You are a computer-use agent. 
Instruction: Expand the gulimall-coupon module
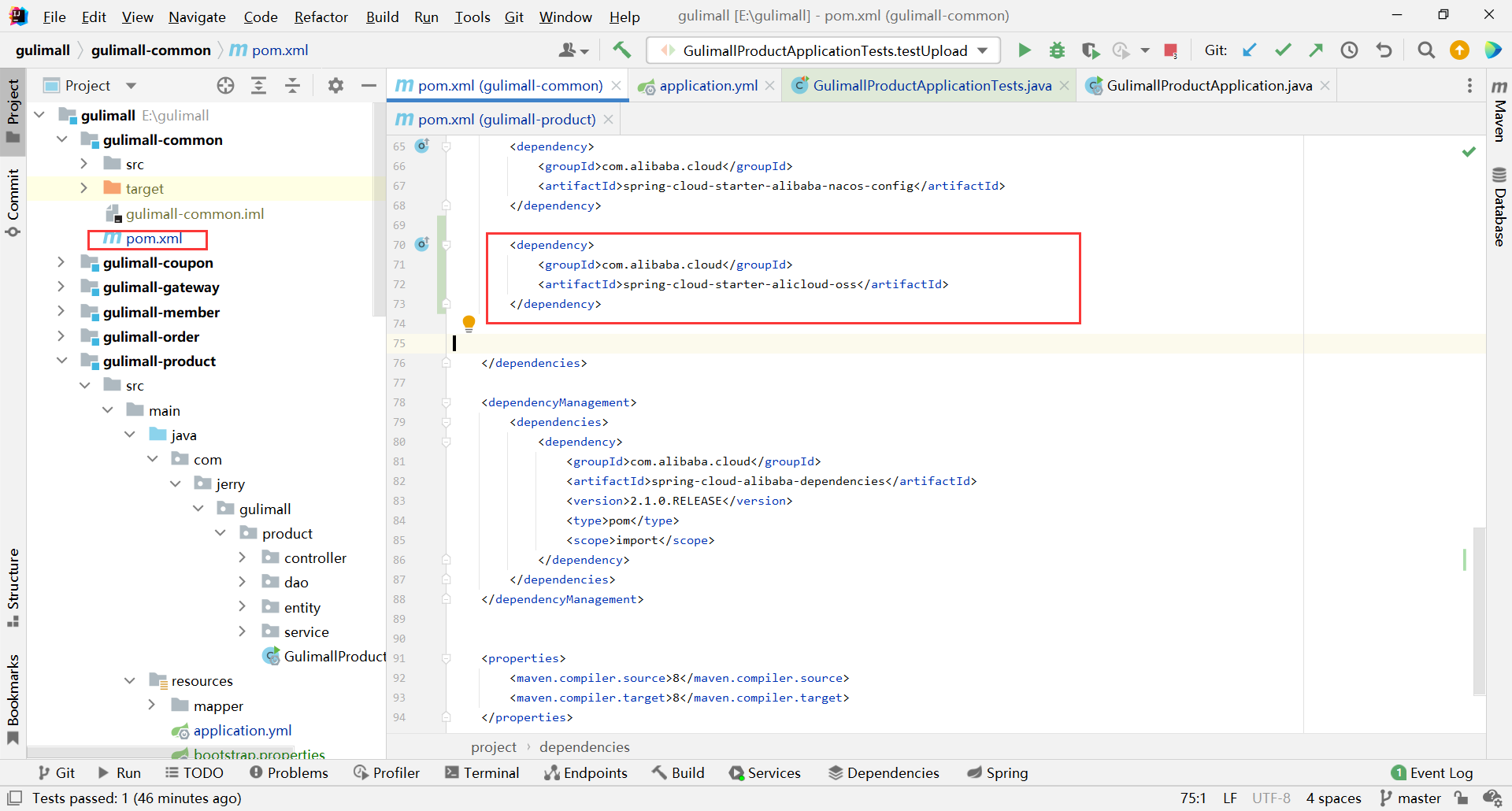(x=61, y=262)
